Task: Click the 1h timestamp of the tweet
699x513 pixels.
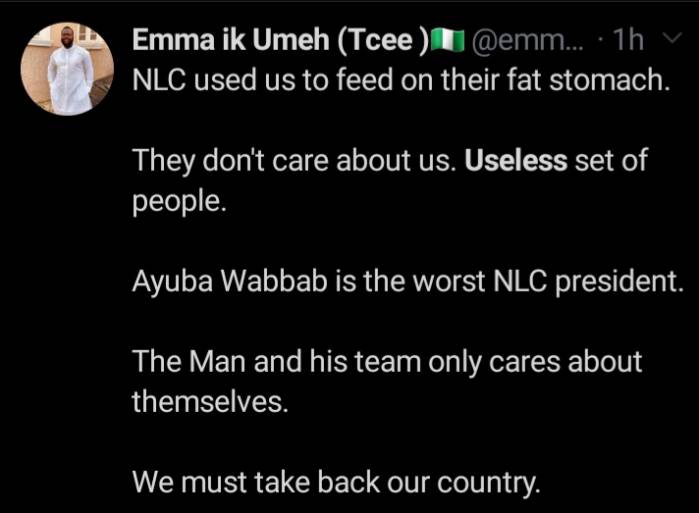Action: (x=628, y=40)
